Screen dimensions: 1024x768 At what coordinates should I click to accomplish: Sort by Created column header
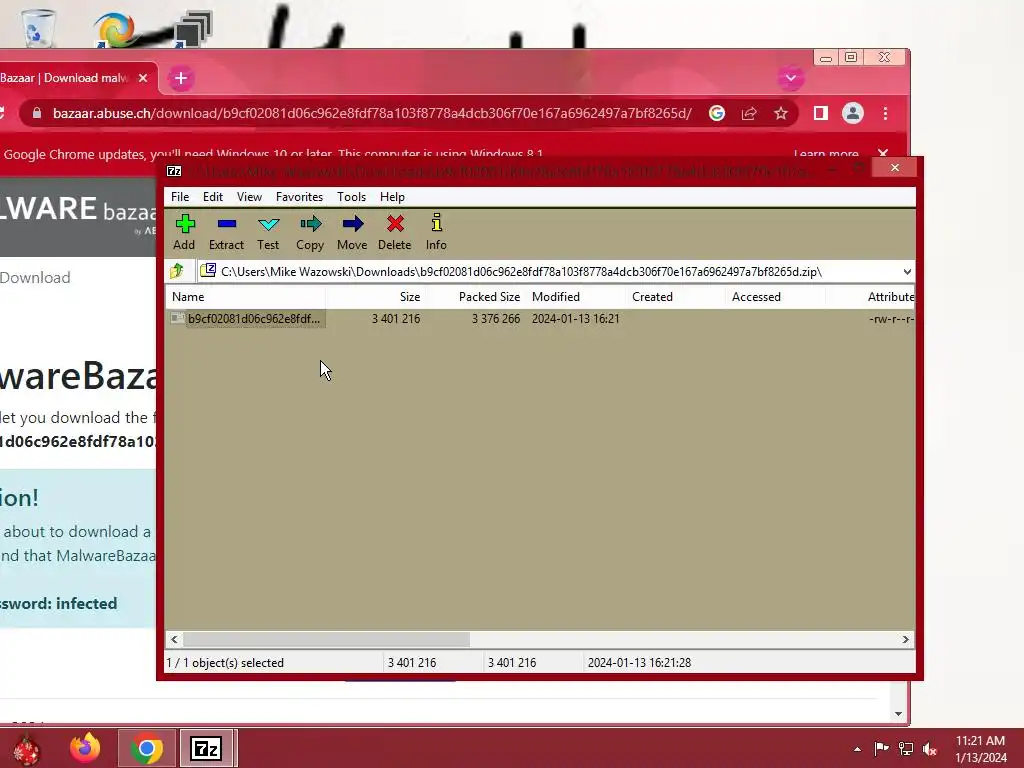point(675,296)
